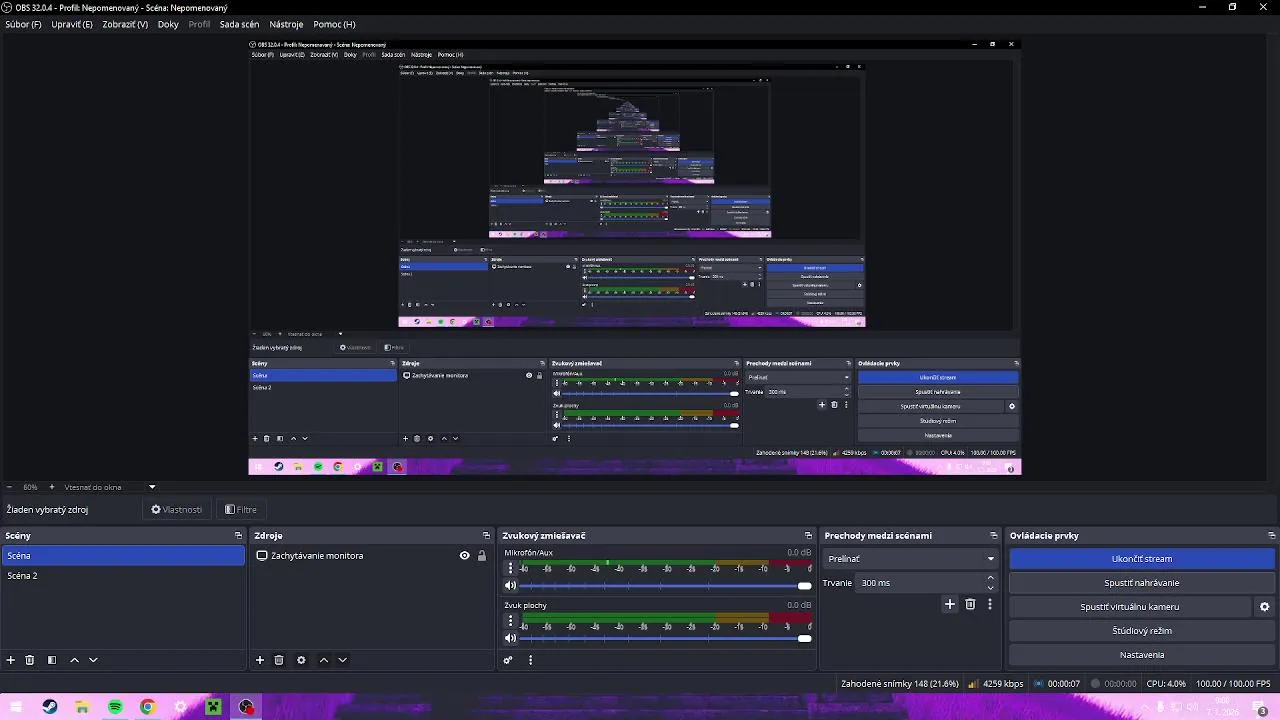1280x720 pixels.
Task: Move scene up arrow in Scény panel
Action: click(x=74, y=660)
